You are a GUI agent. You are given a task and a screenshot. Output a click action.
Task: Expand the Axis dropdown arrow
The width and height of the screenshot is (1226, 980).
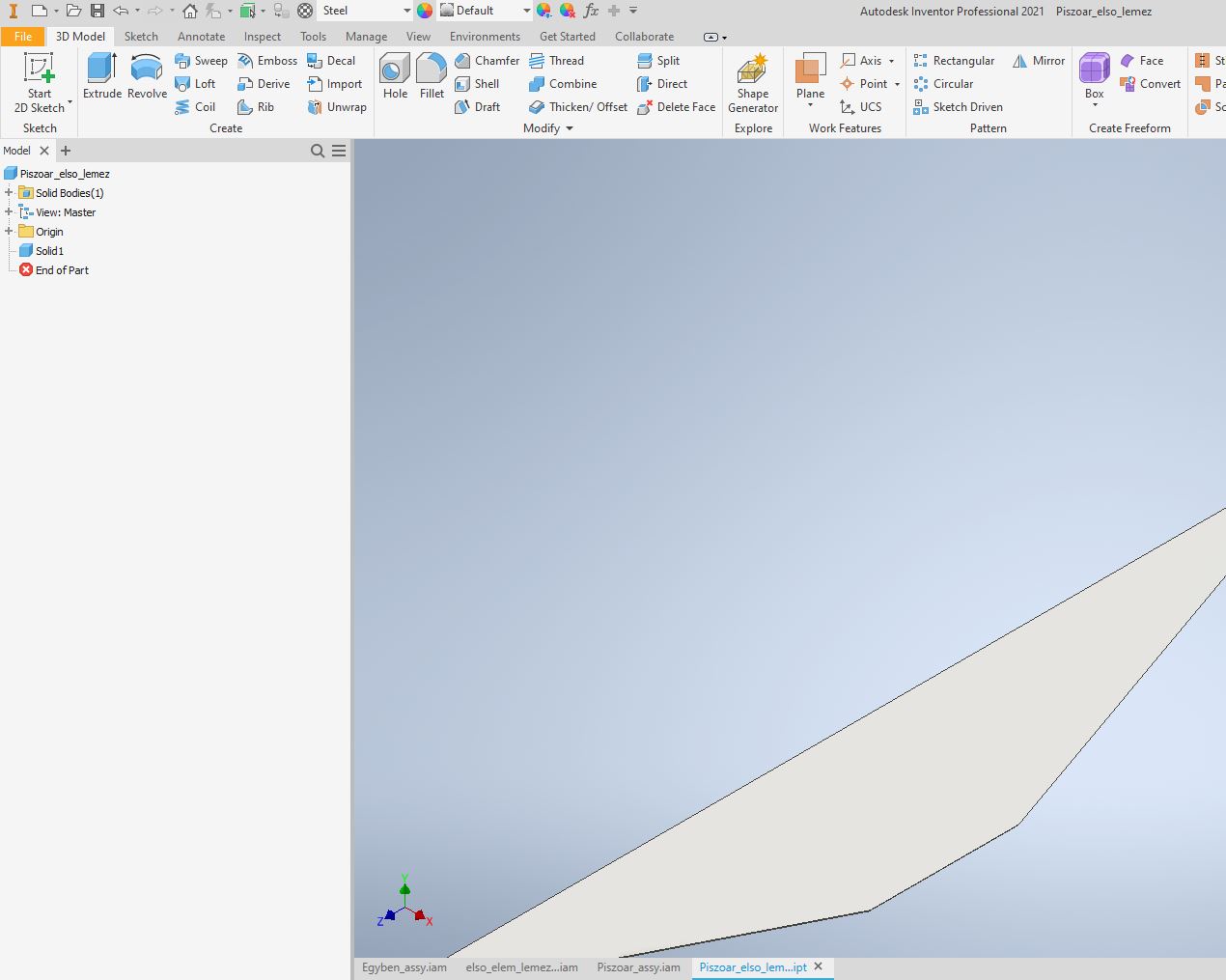tap(892, 61)
